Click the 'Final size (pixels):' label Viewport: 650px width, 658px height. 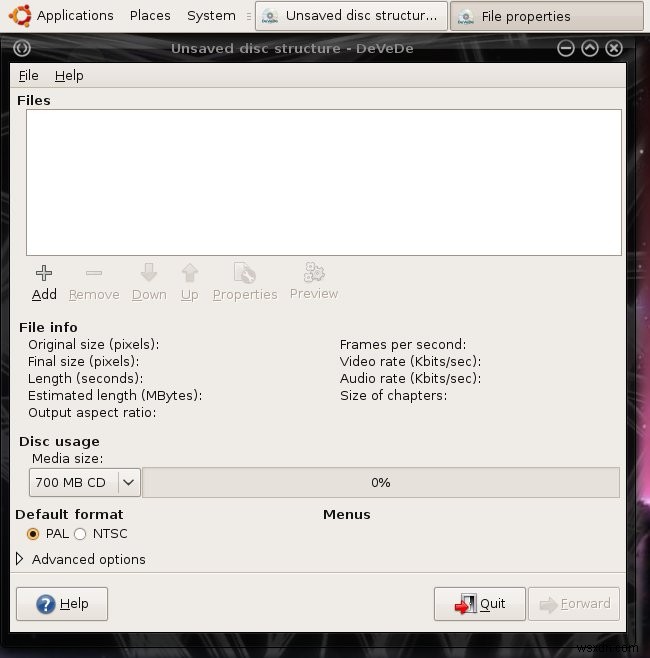[x=84, y=362]
